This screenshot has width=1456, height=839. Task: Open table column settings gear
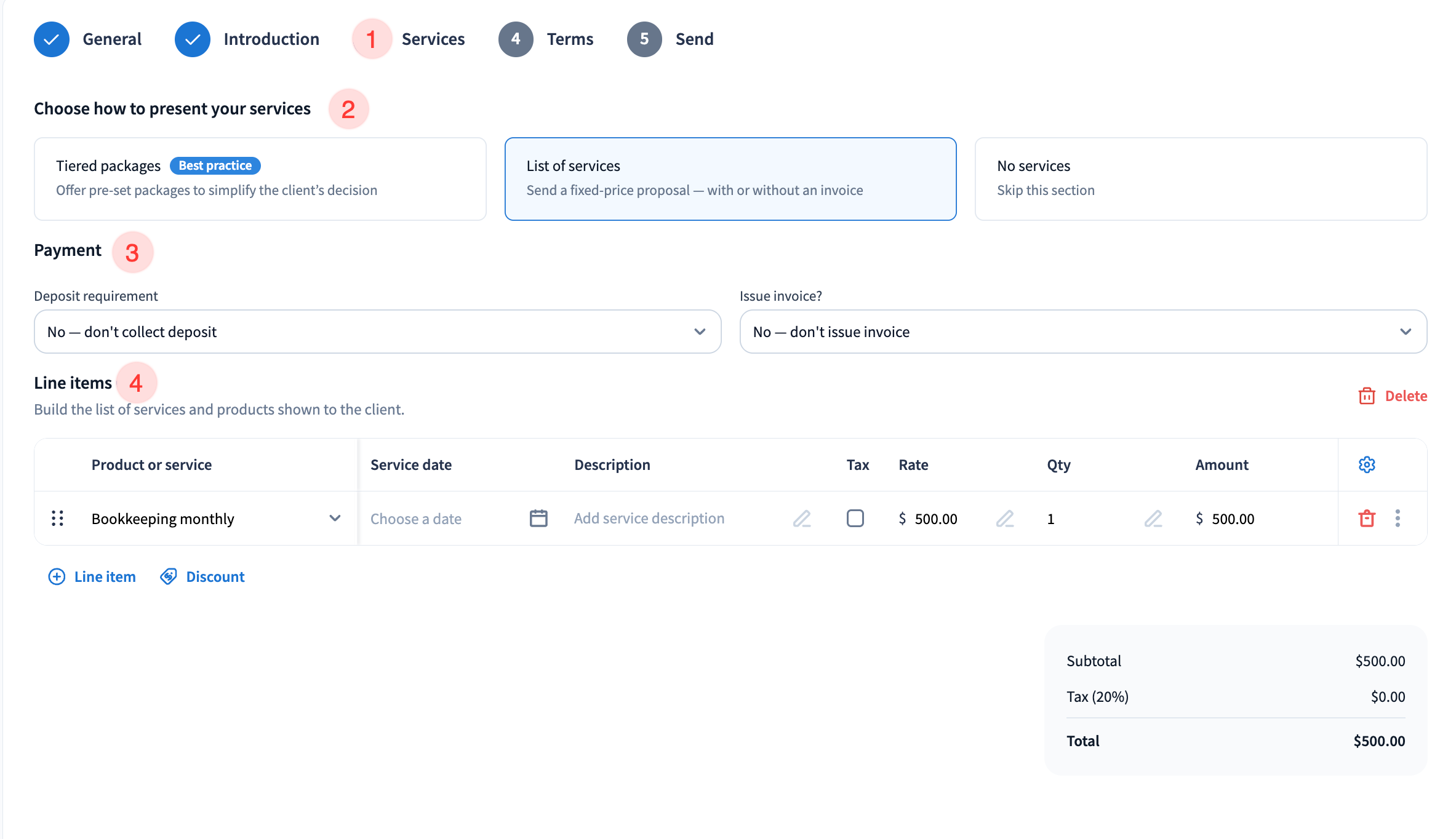pyautogui.click(x=1367, y=464)
